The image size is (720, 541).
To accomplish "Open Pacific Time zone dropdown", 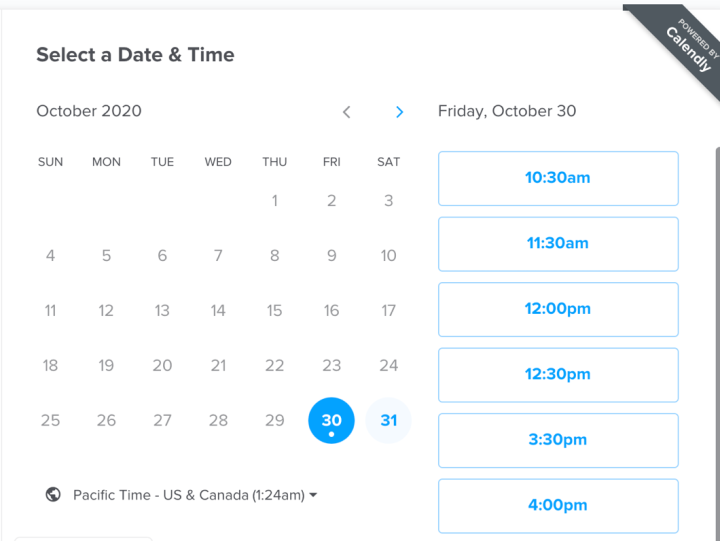I will pos(195,495).
